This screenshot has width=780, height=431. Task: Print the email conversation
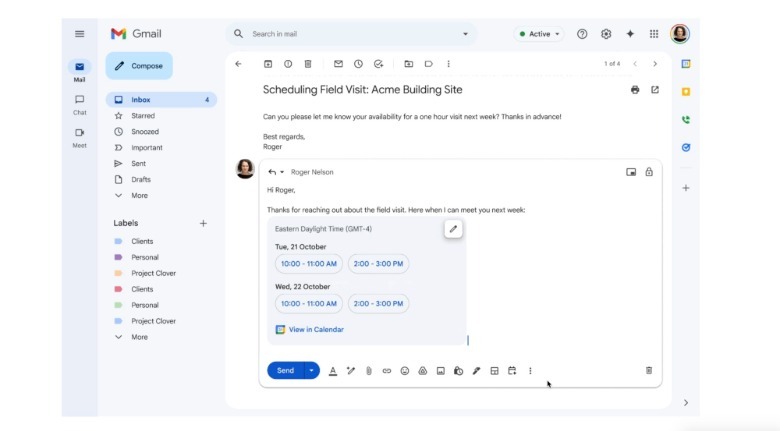pos(635,90)
